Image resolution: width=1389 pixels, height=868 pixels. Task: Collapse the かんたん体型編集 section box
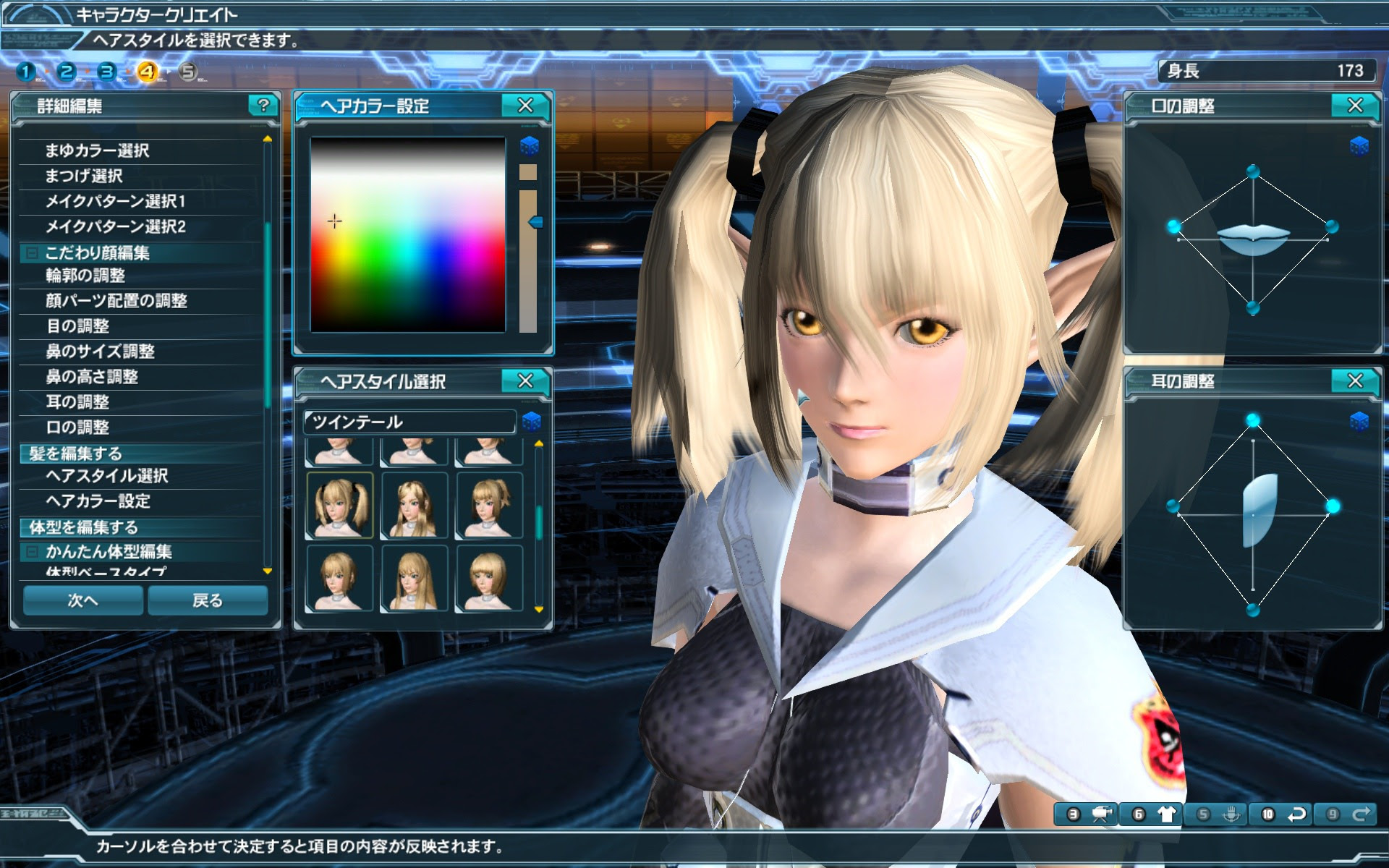point(32,552)
